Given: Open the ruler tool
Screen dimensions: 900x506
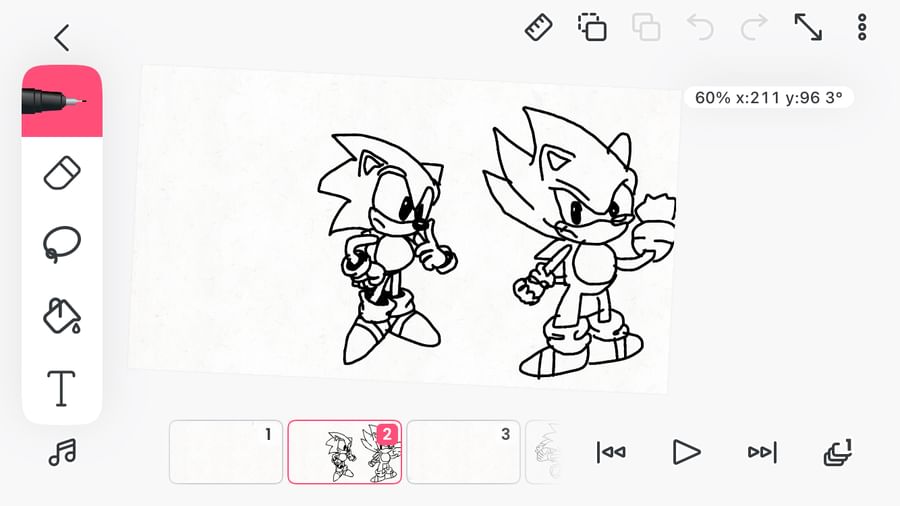Looking at the screenshot, I should (538, 27).
